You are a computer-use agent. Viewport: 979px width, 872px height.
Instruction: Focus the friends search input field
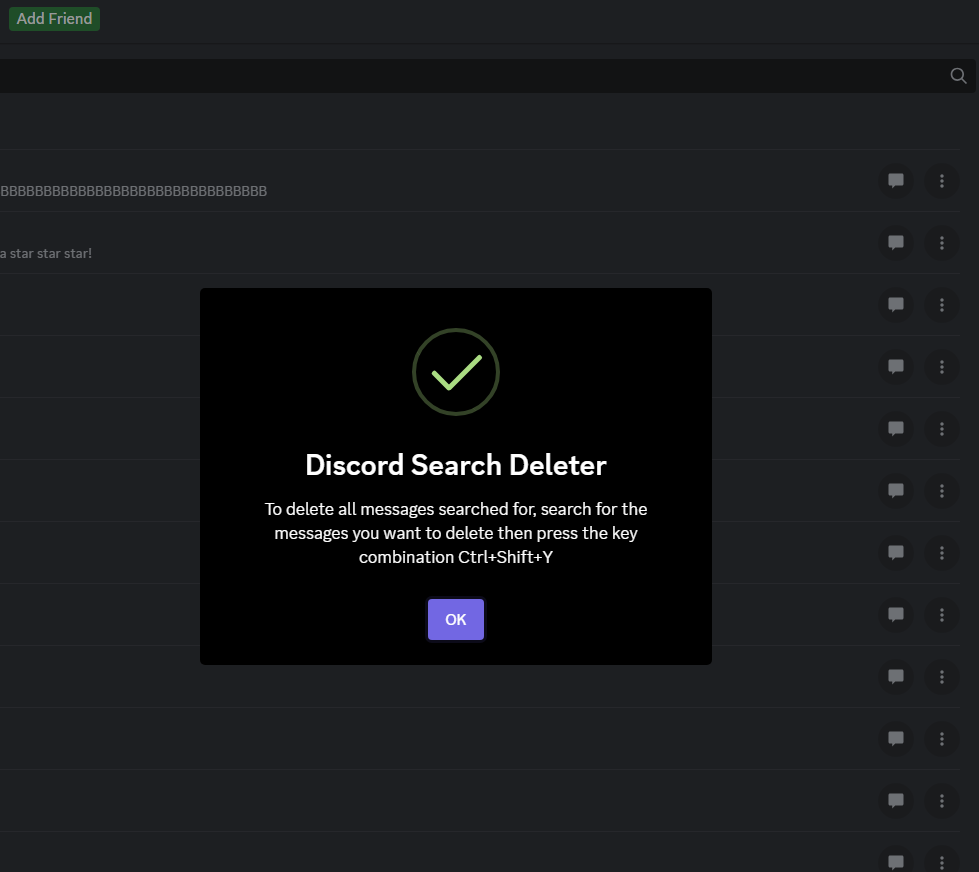pyautogui.click(x=487, y=76)
